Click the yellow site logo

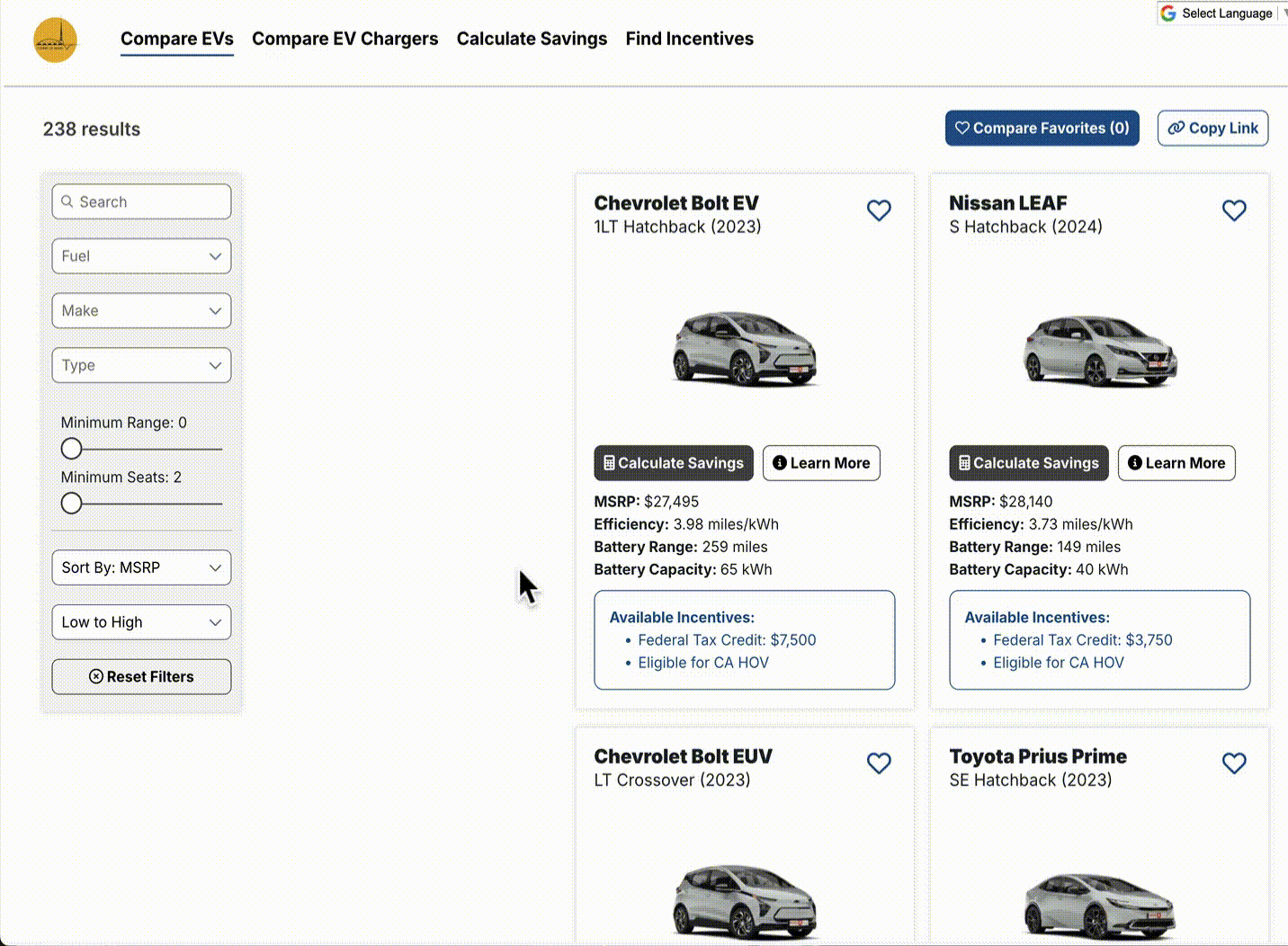pyautogui.click(x=56, y=40)
